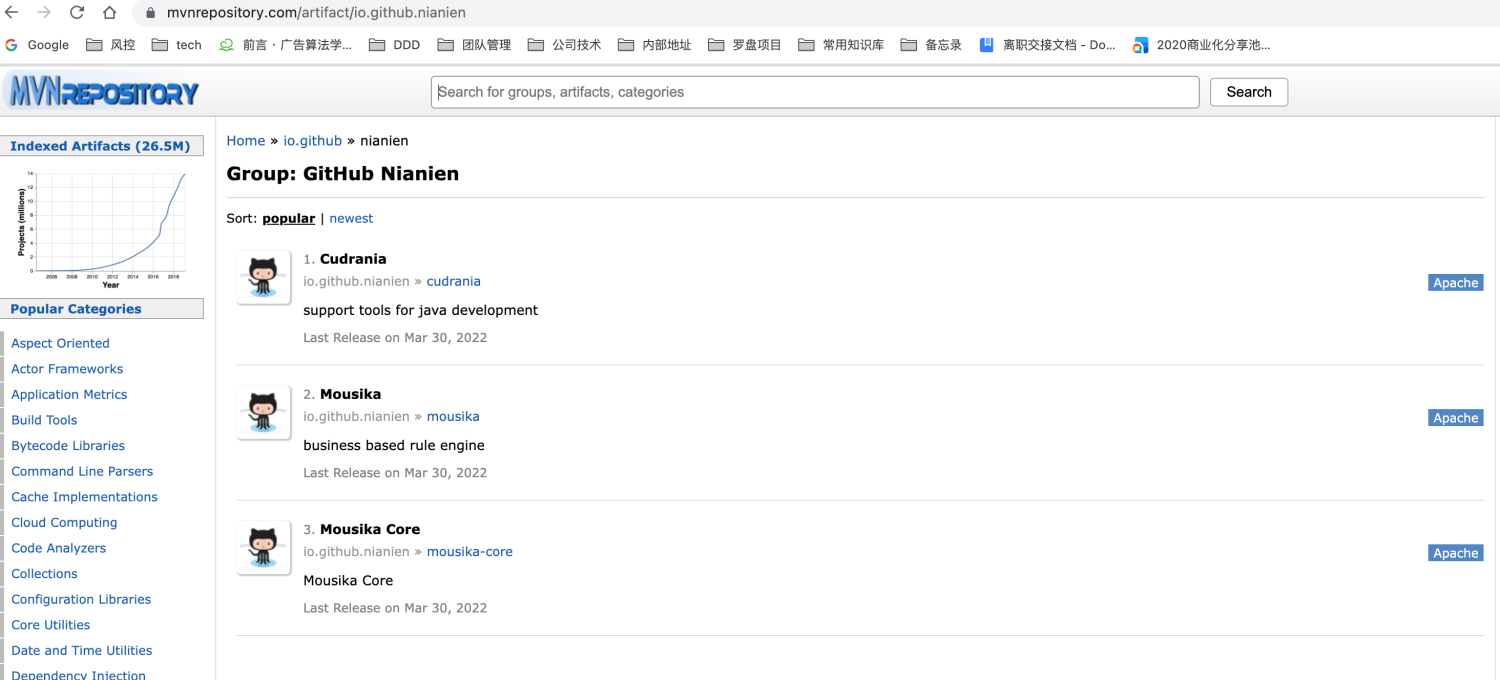
Task: Open the Google bookmark
Action: click(37, 45)
